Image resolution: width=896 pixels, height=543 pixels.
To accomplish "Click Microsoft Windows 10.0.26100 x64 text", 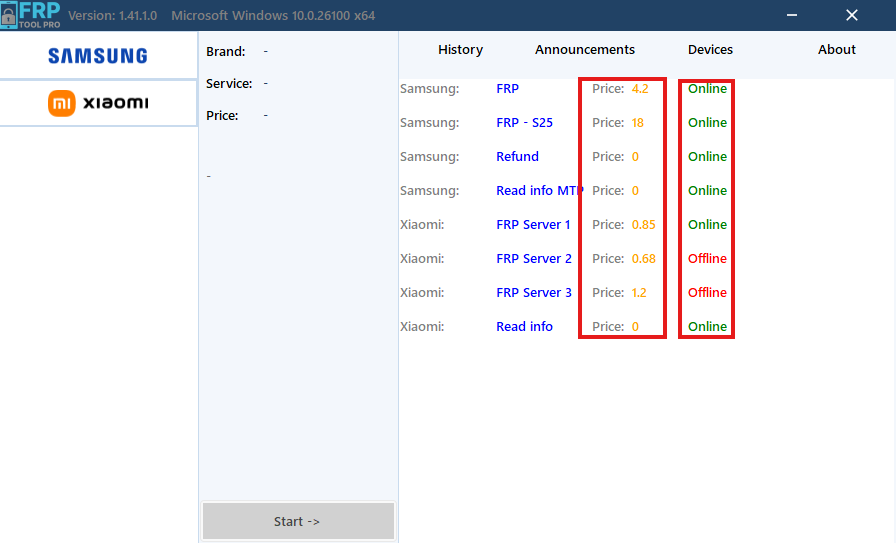I will click(273, 15).
